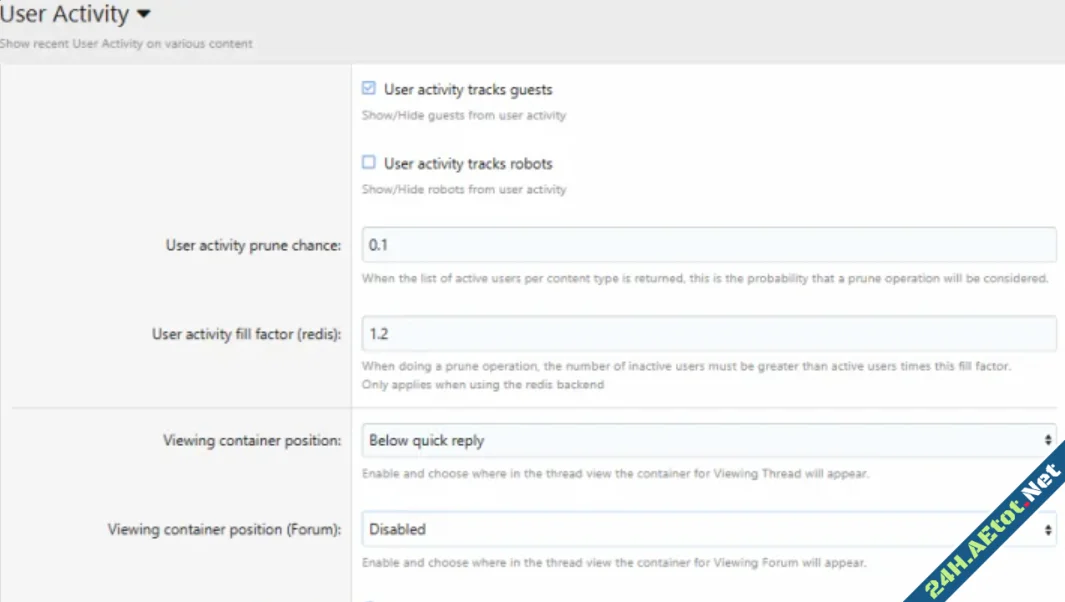Click the arrow icon on the 'Disabled' select
The image size is (1065, 602).
click(x=1047, y=529)
